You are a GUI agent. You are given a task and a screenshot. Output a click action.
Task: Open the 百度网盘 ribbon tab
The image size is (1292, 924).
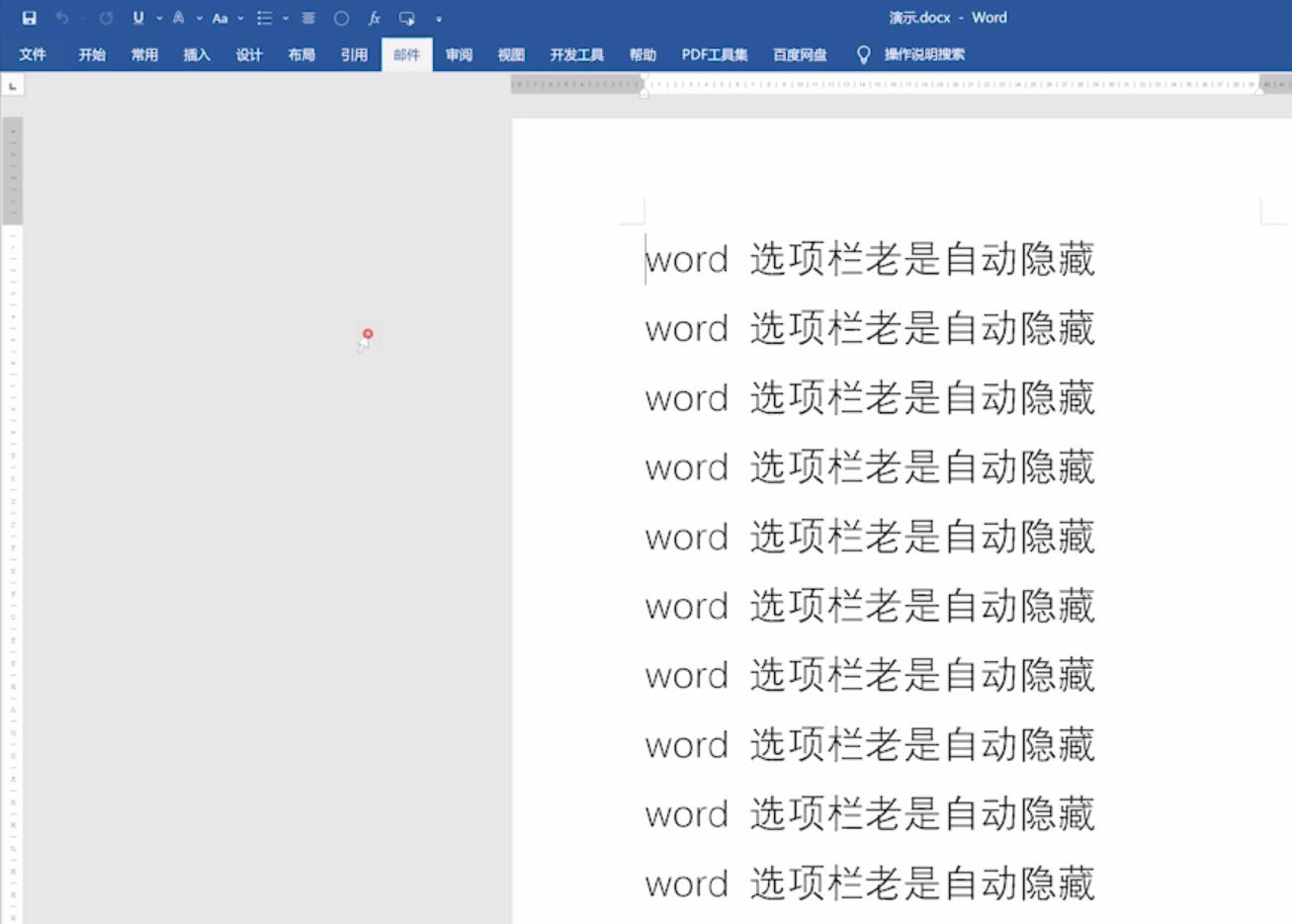point(800,54)
